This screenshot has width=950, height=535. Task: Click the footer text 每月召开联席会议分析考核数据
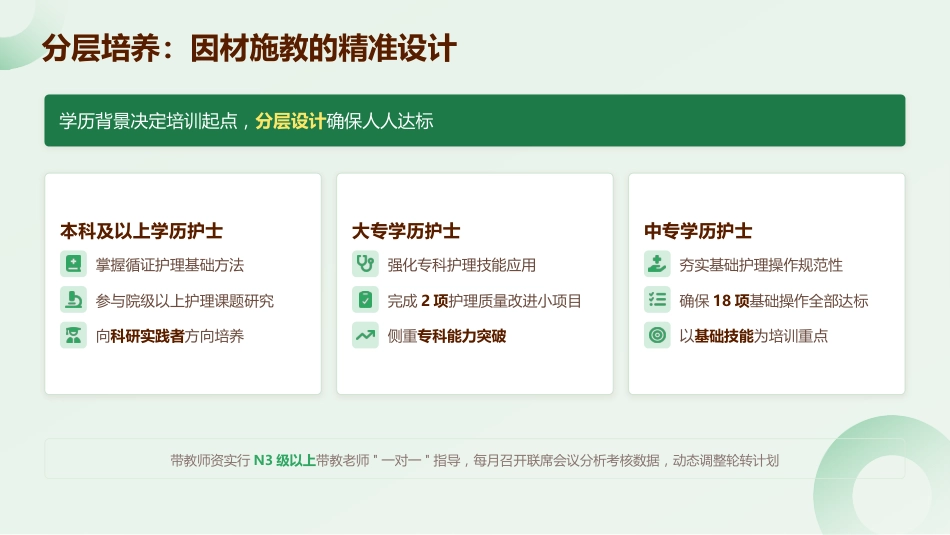coord(566,460)
